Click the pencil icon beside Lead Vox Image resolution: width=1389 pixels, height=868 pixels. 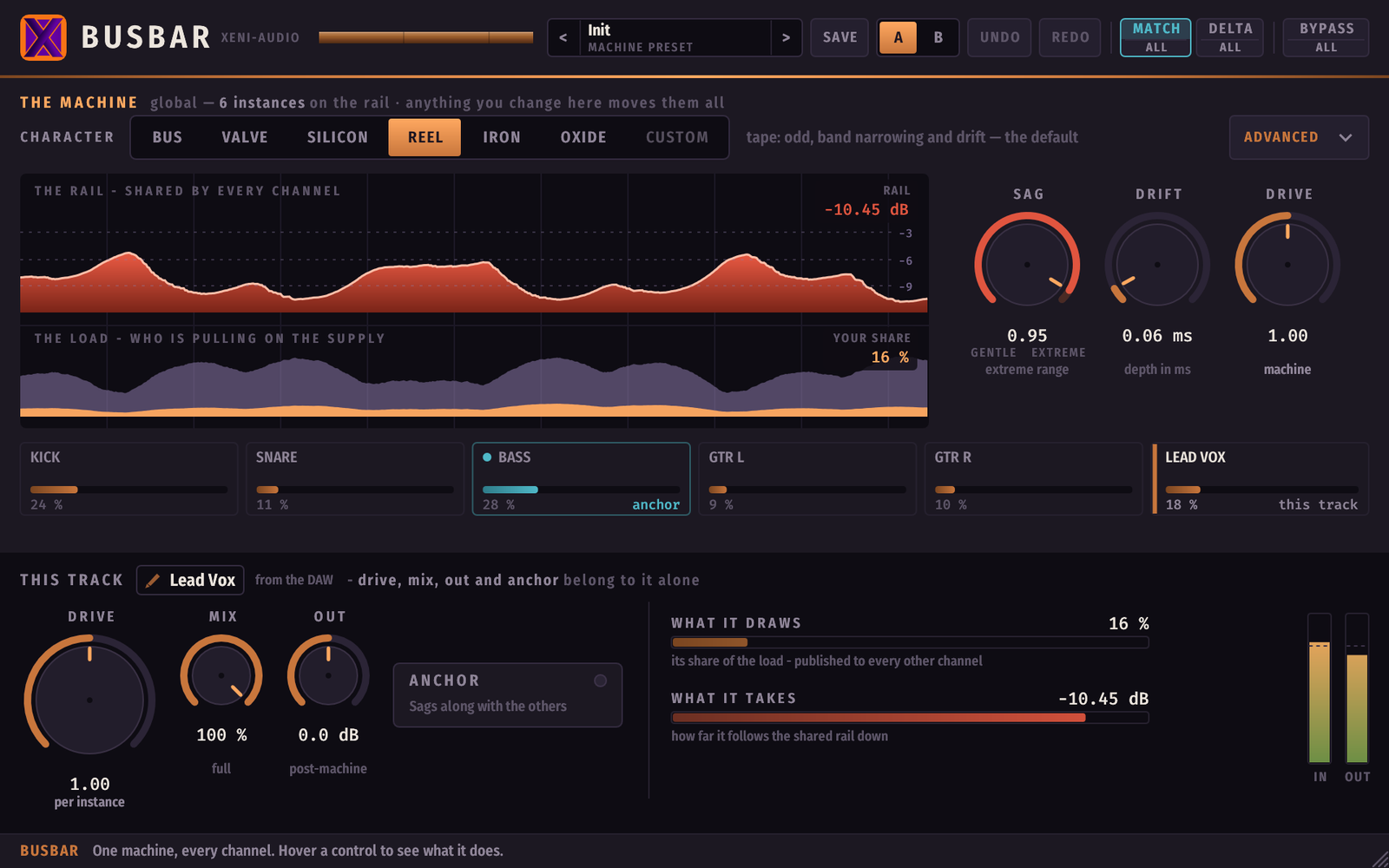coord(153,580)
